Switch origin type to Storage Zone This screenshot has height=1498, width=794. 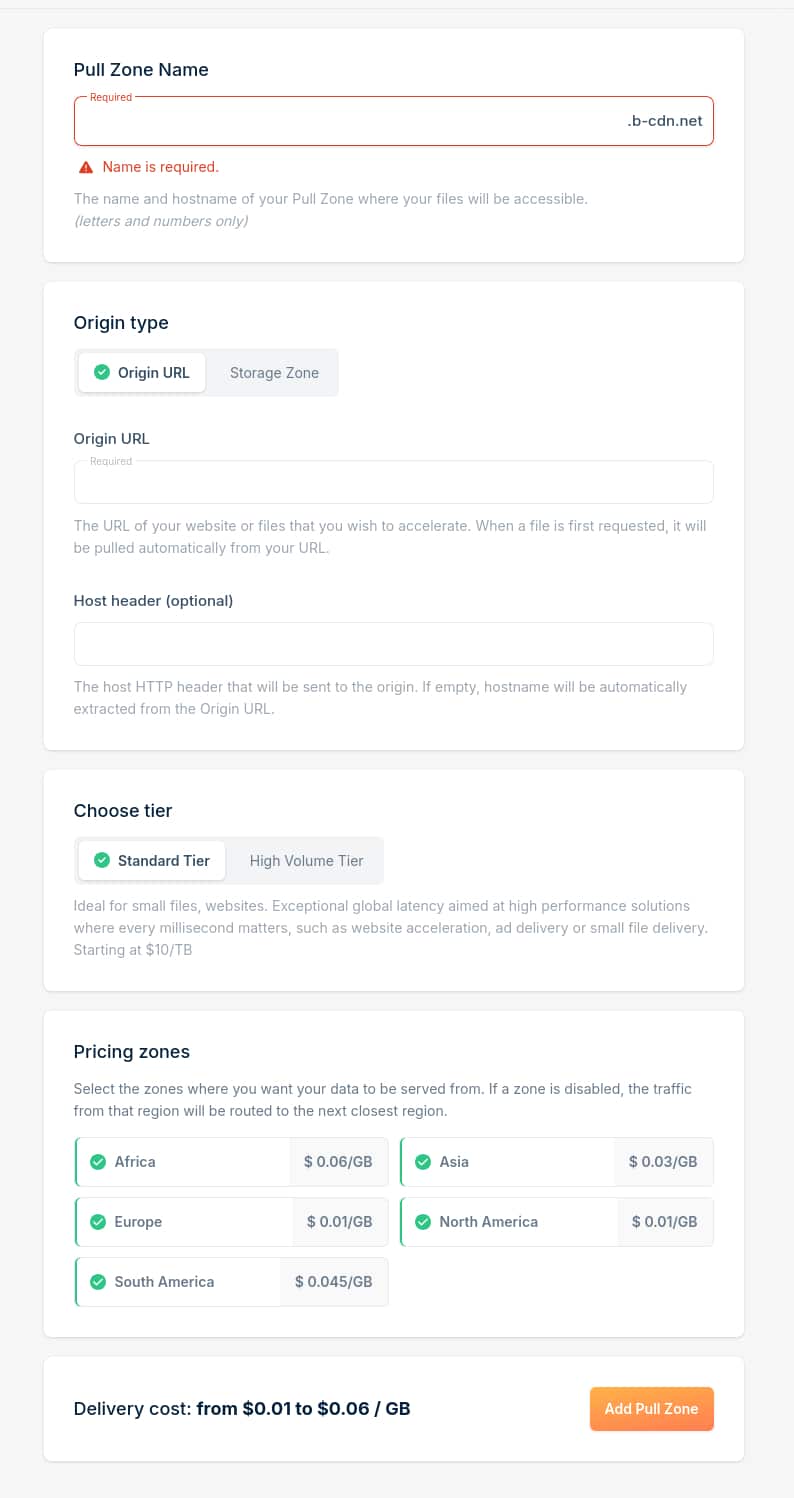pyautogui.click(x=274, y=373)
